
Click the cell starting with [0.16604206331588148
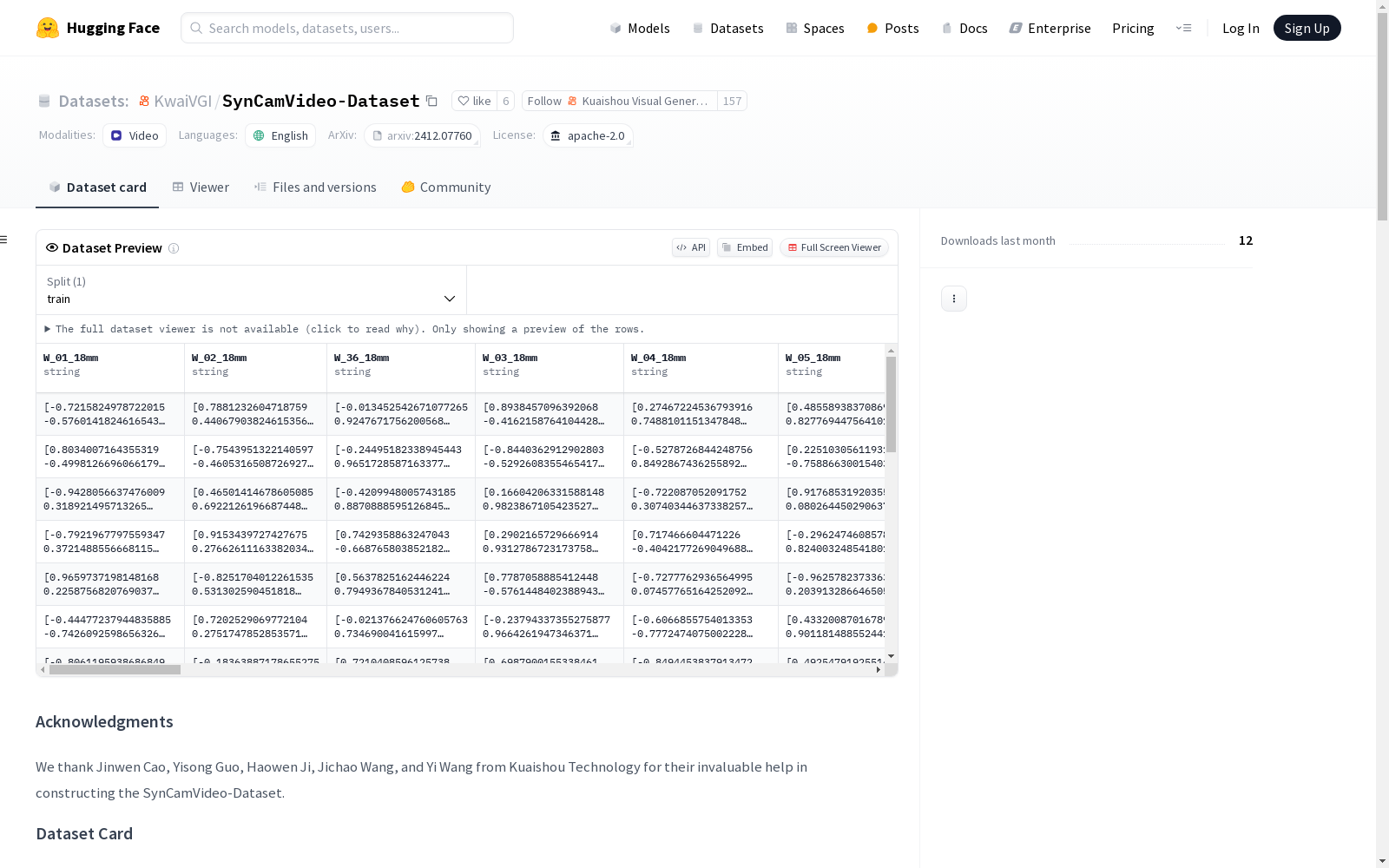point(550,499)
